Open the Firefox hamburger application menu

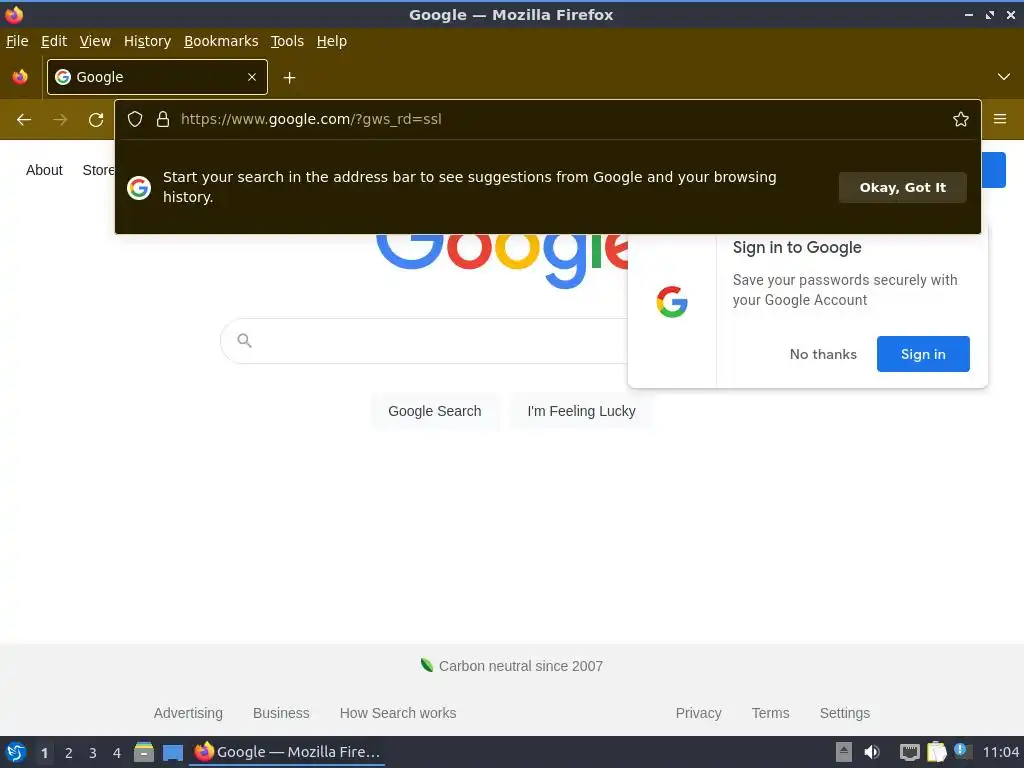pos(999,119)
